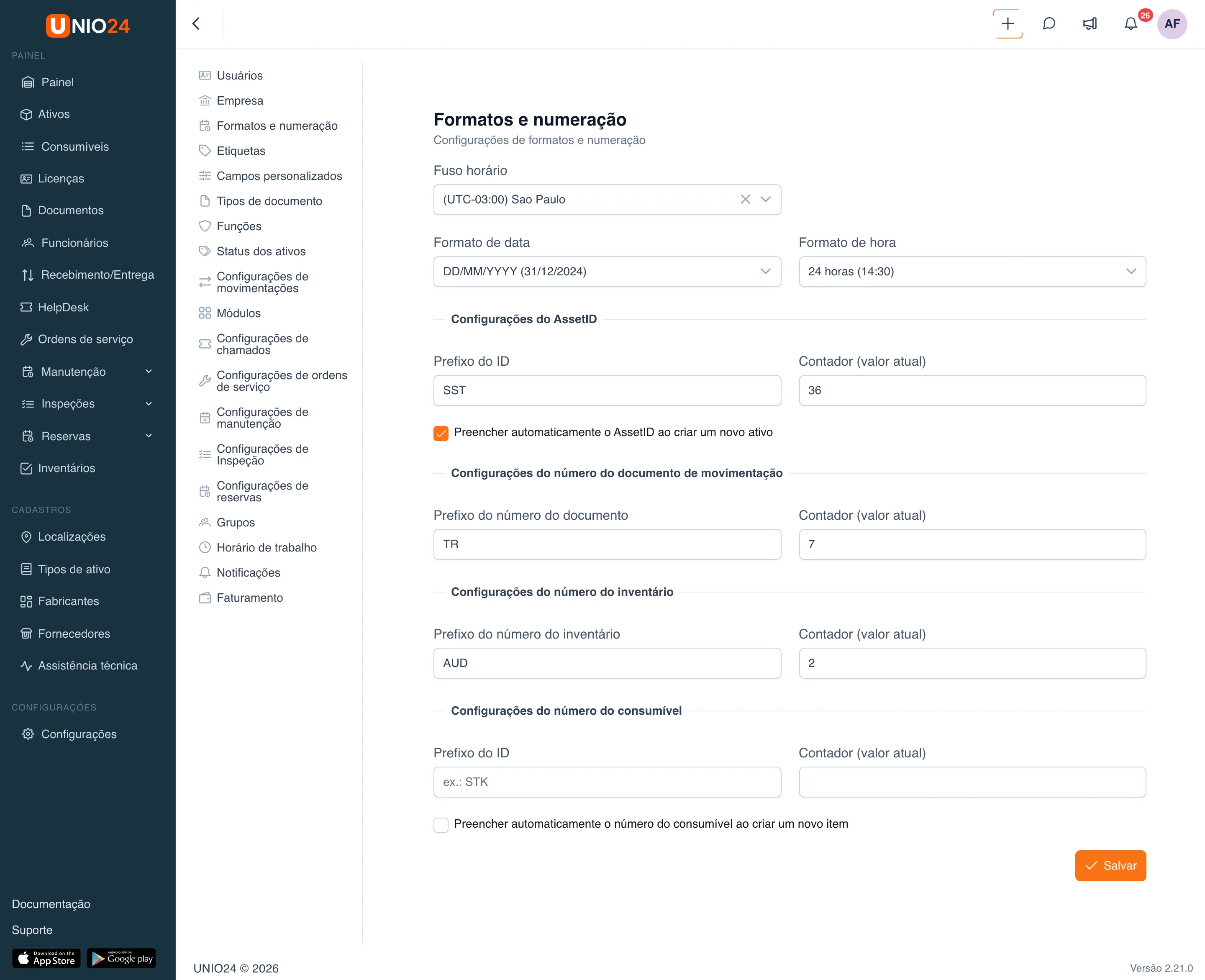The image size is (1205, 980).
Task: Select Módulos in settings menu
Action: 238,313
